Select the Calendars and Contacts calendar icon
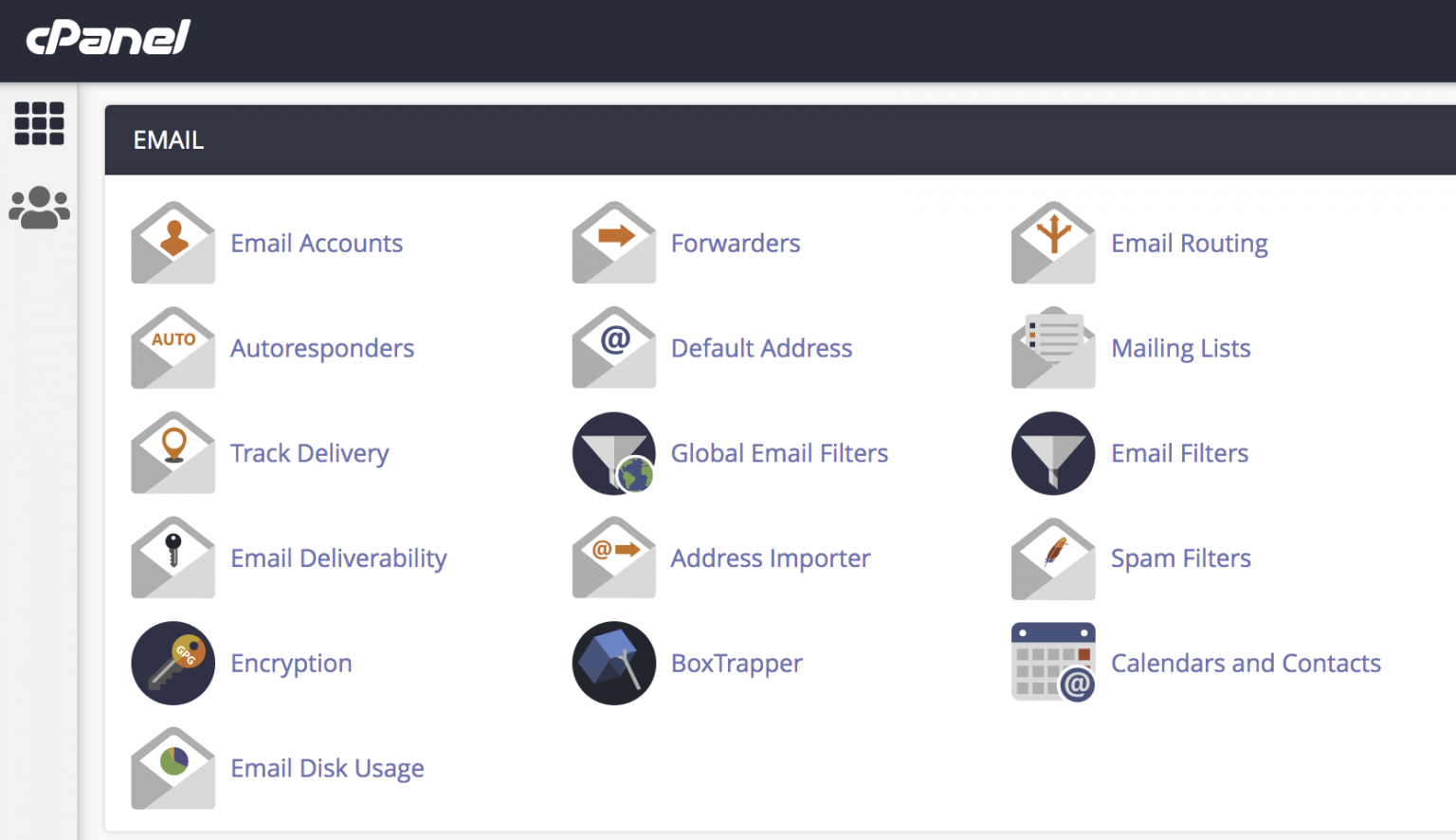Screen dimensions: 1456x840 pyautogui.click(x=1053, y=663)
